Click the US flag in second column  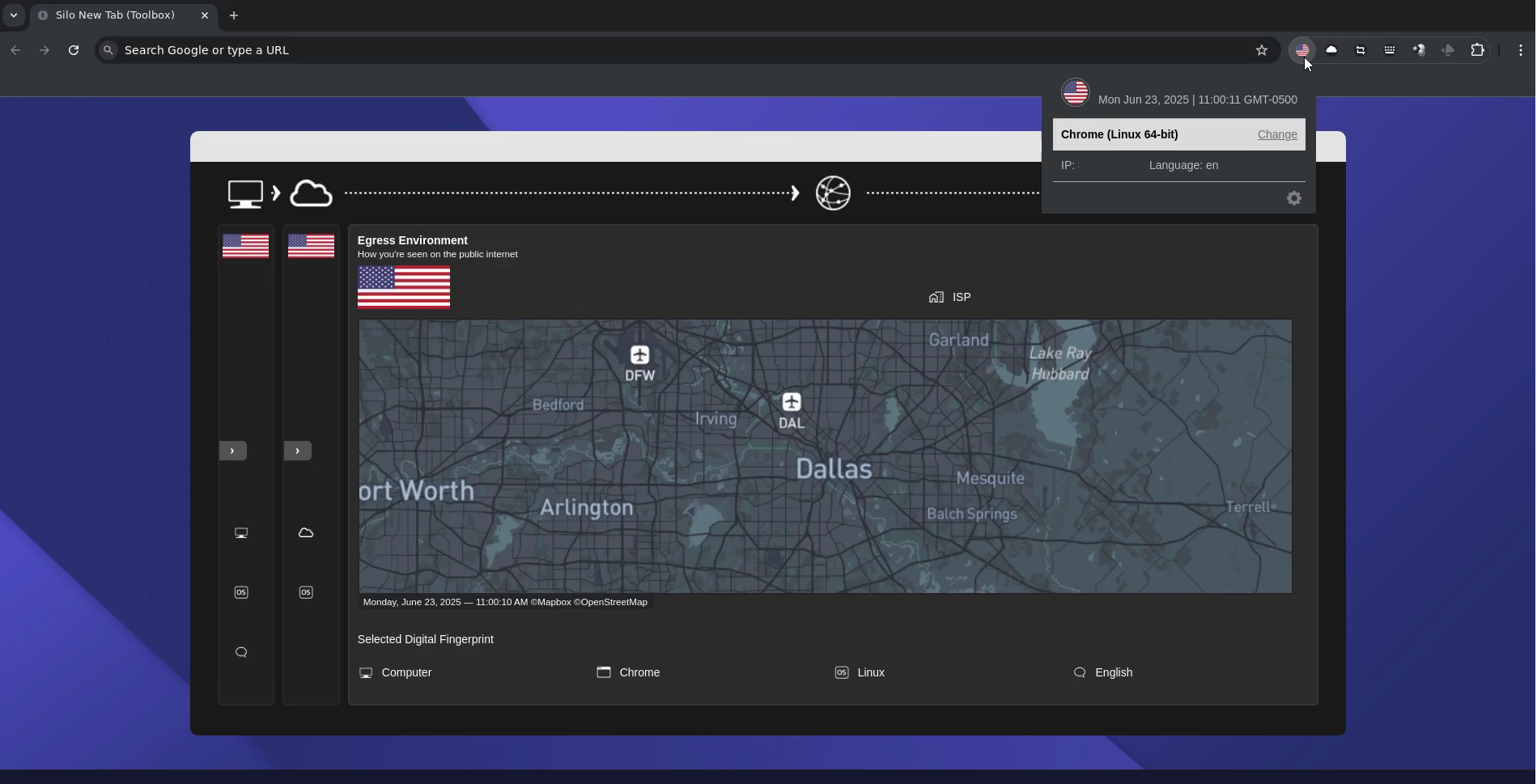pos(311,246)
